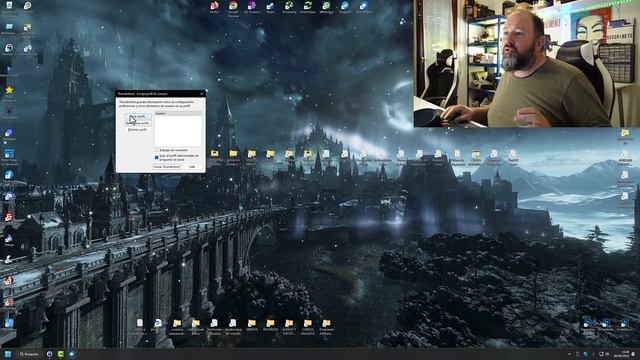Screen dimensions: 640x360
Task: Open the FreeFileSync desktop shortcut
Action: coord(308,7)
